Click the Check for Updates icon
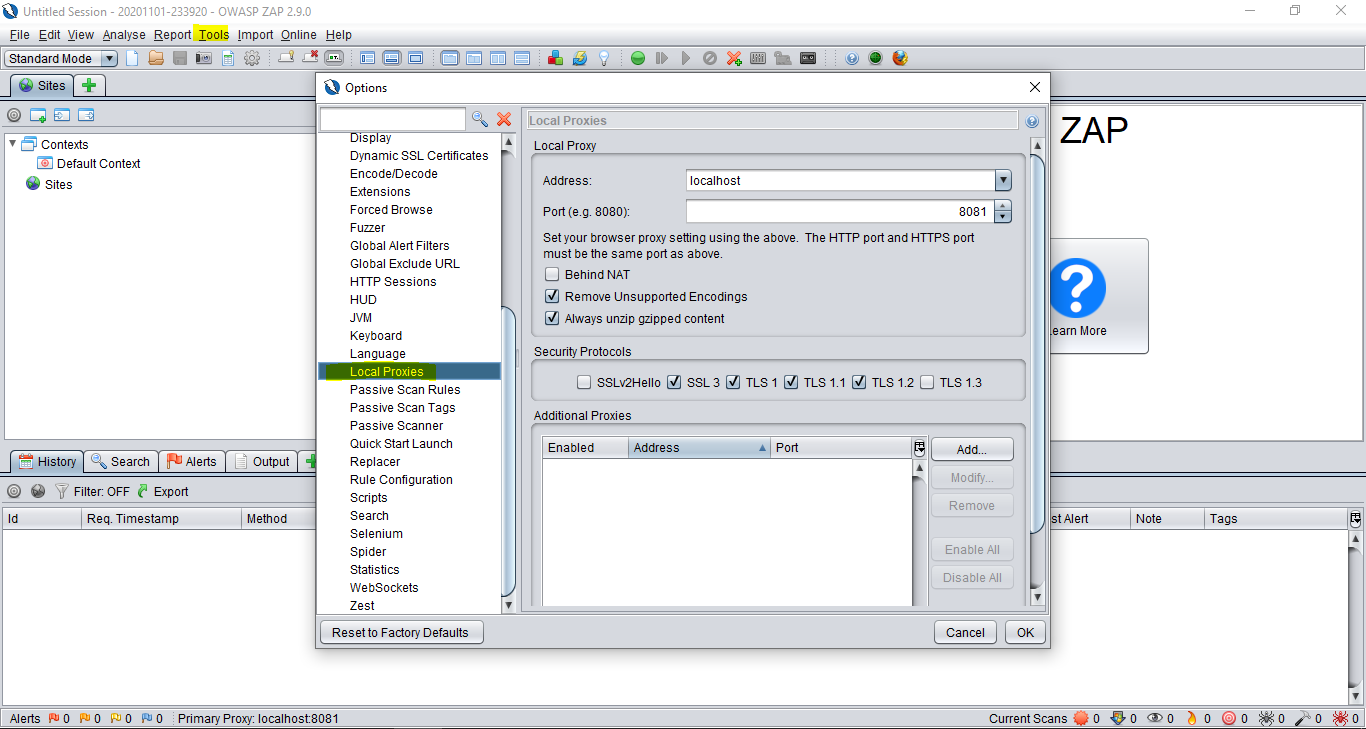This screenshot has height=729, width=1366. (580, 58)
